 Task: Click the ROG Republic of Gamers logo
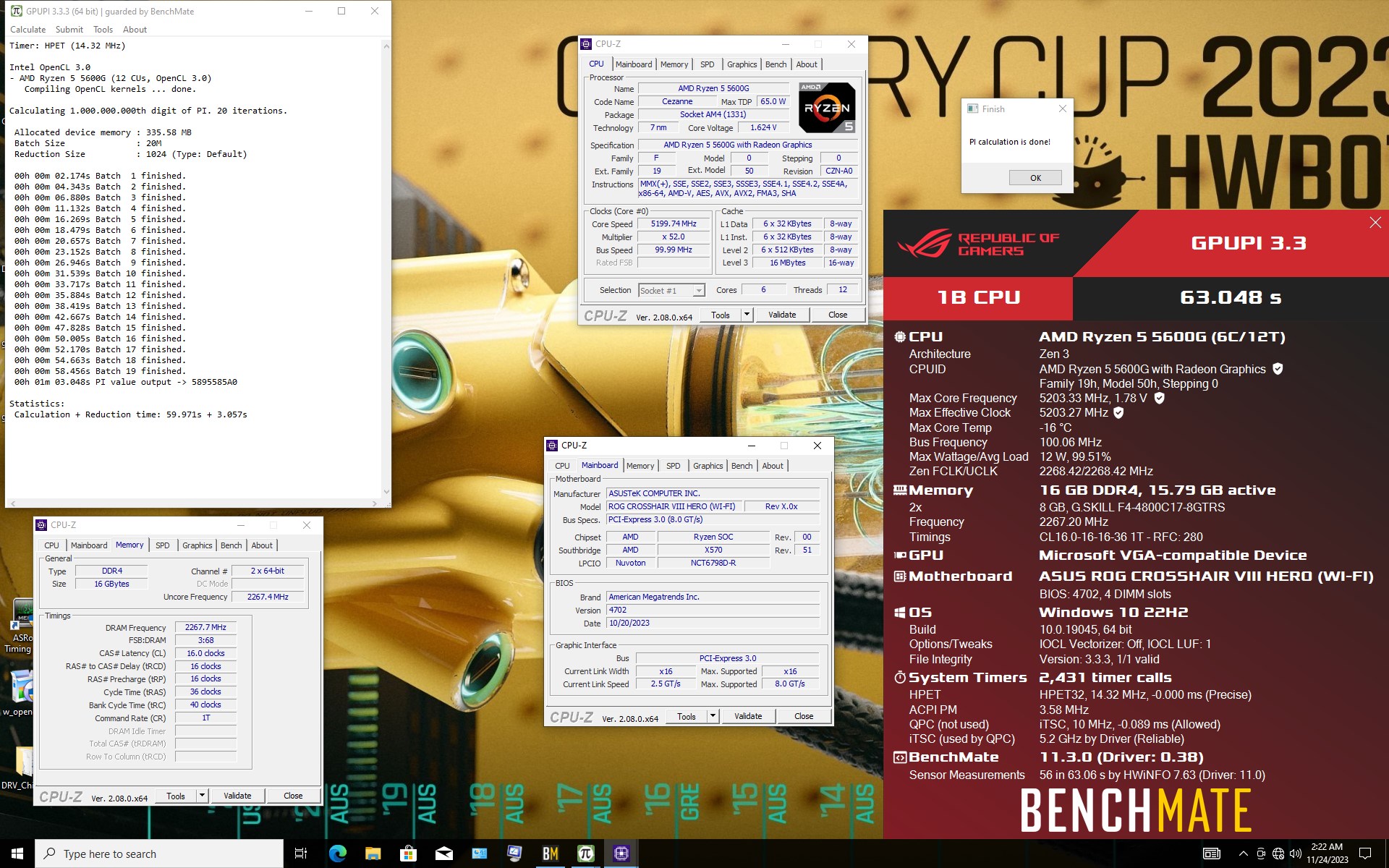[977, 244]
